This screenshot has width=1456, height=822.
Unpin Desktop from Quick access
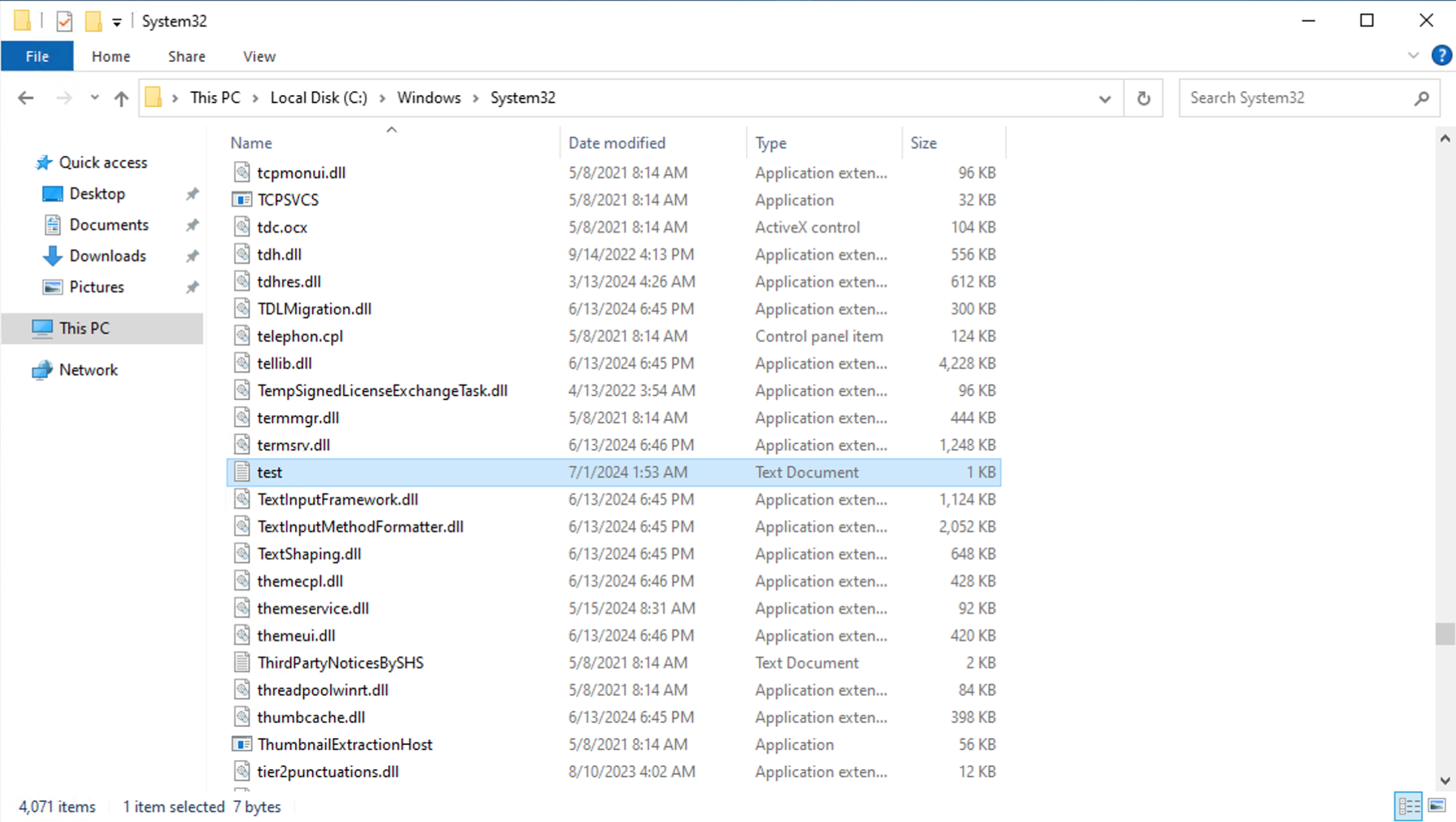192,194
